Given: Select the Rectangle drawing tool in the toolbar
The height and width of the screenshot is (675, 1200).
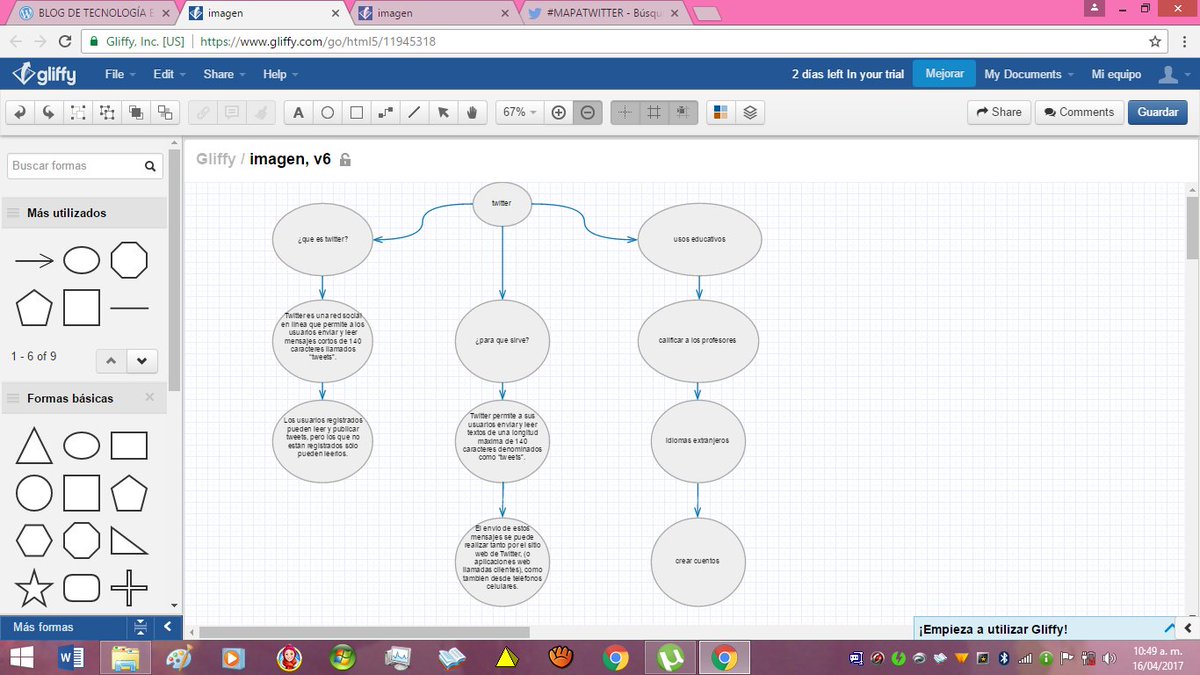Looking at the screenshot, I should point(356,112).
